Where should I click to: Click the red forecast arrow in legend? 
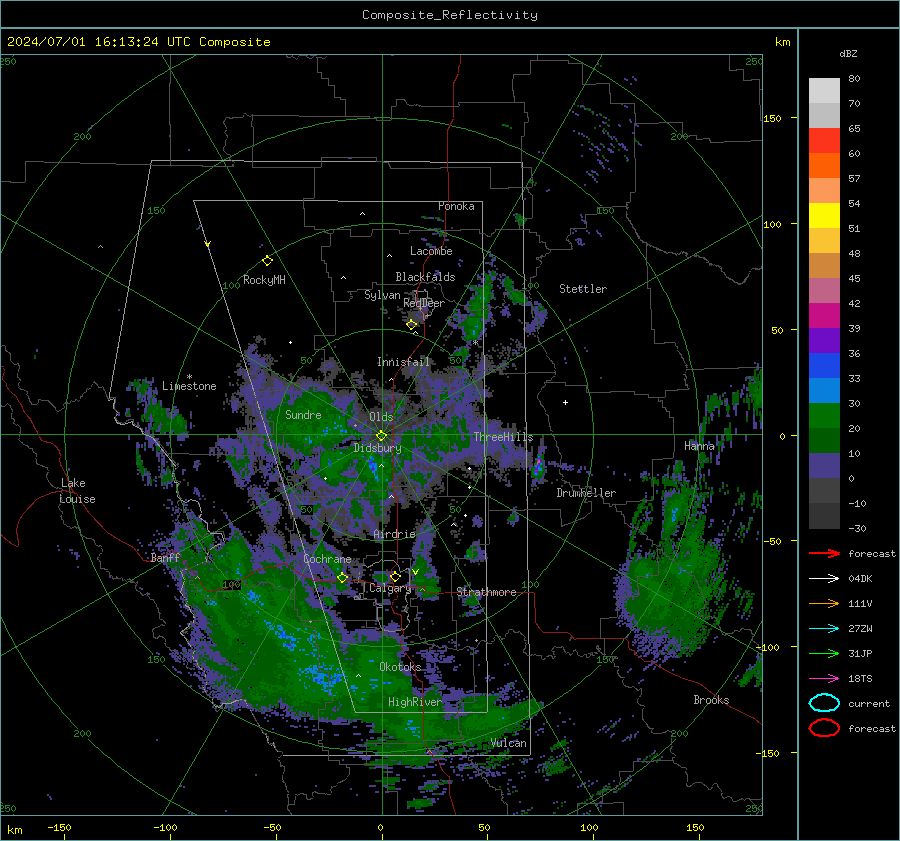pos(824,553)
